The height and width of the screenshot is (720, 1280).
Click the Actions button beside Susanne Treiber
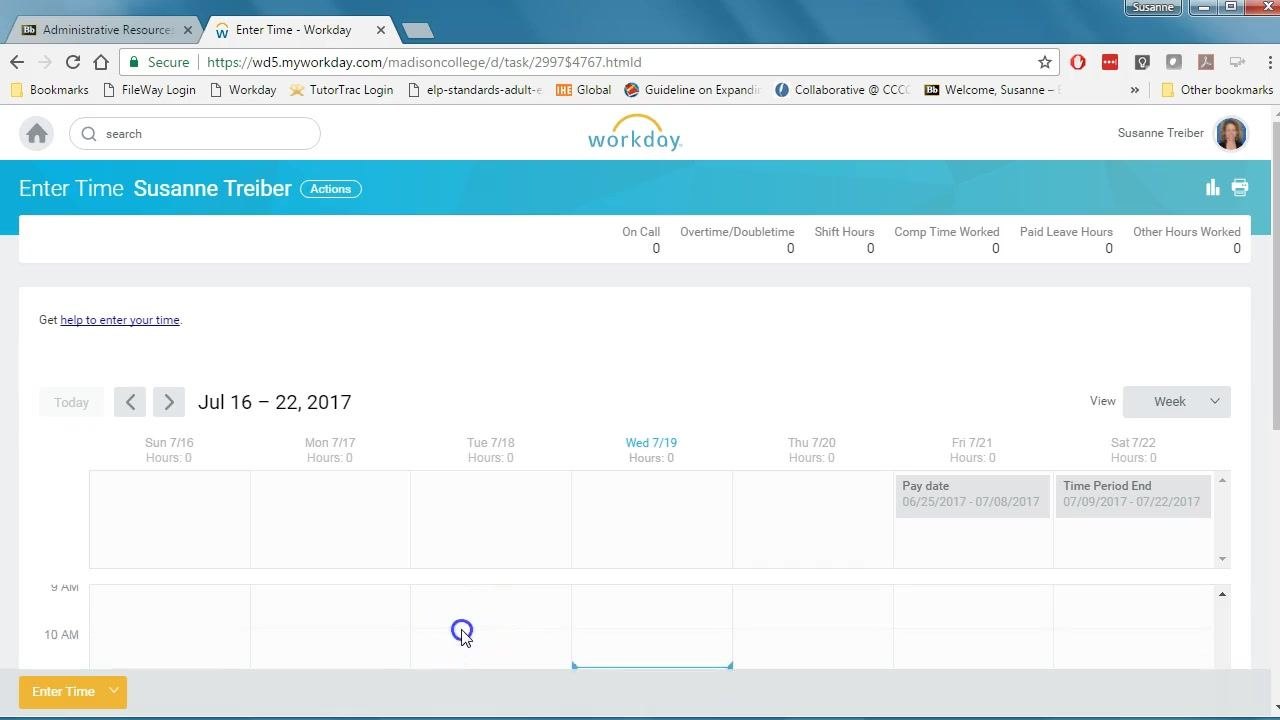331,189
